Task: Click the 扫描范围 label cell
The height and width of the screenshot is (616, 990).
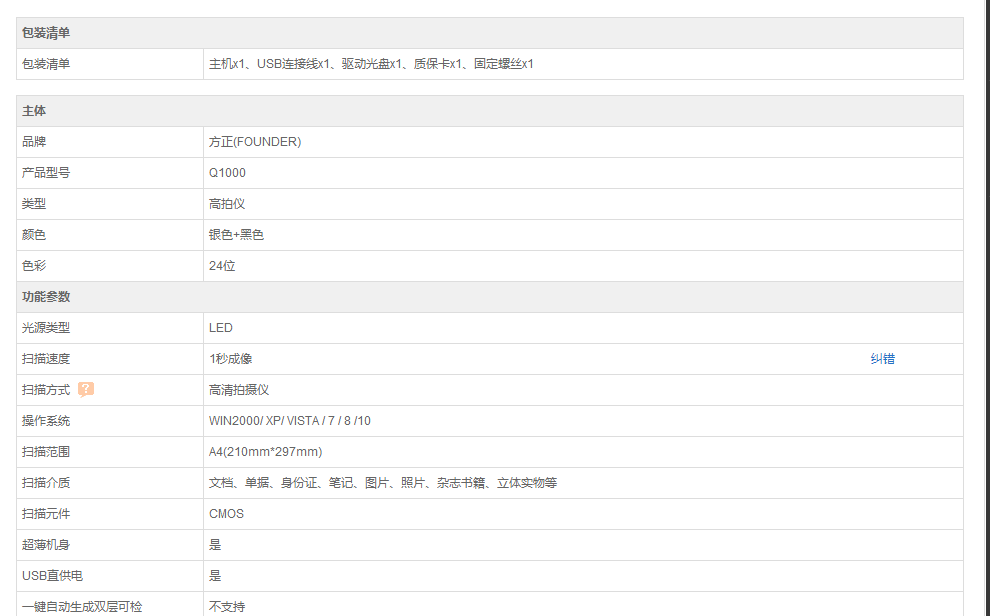Action: click(110, 451)
